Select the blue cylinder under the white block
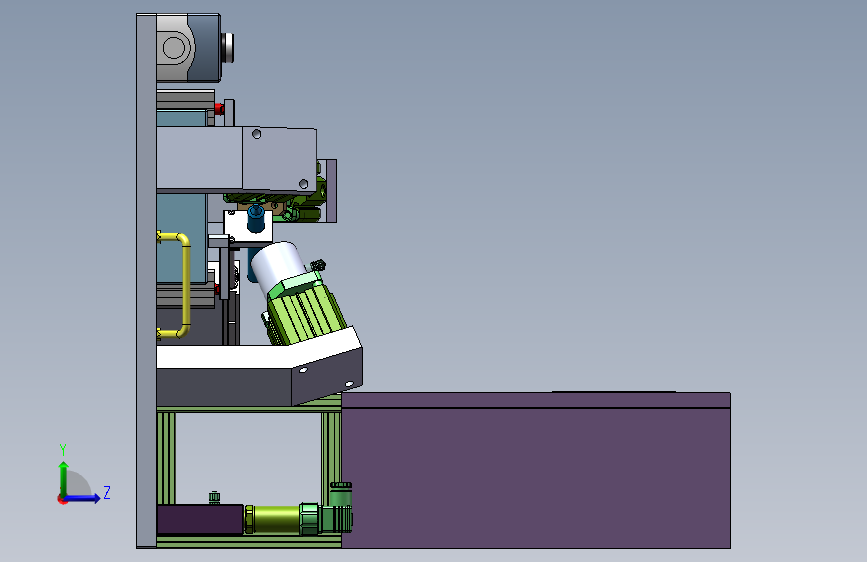 click(255, 218)
